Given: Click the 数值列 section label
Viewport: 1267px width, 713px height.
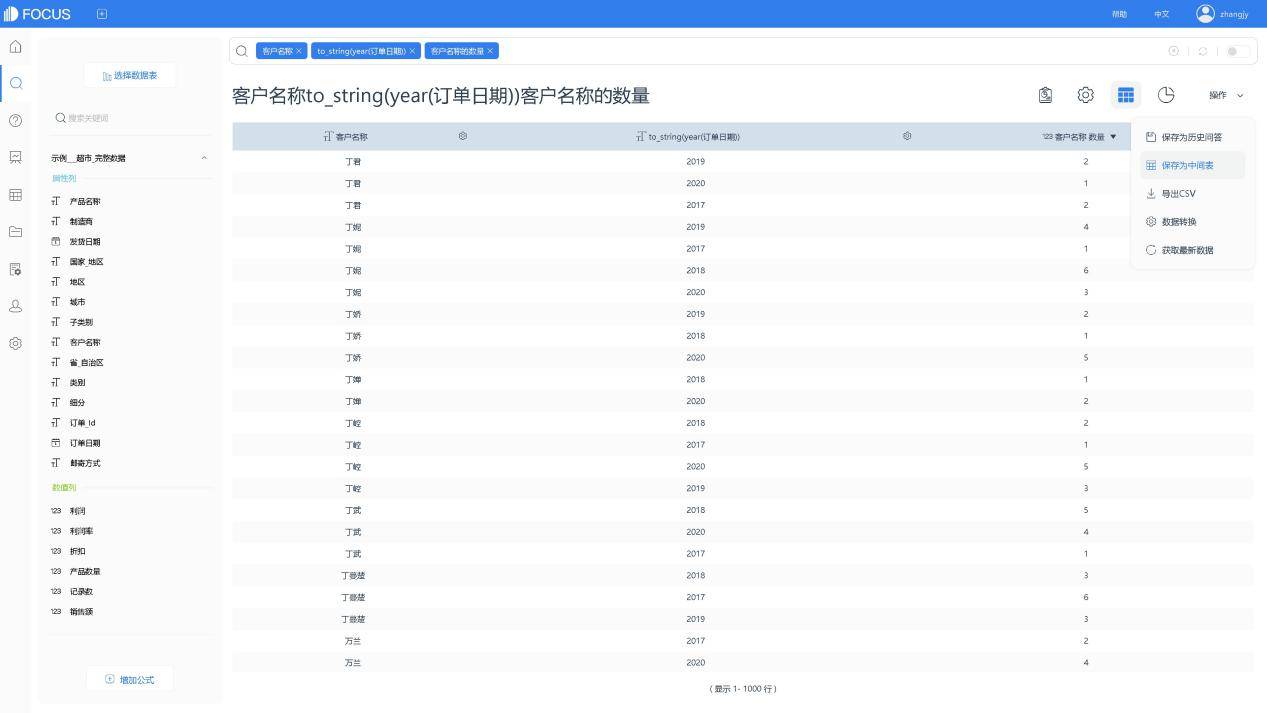Looking at the screenshot, I should coord(64,488).
